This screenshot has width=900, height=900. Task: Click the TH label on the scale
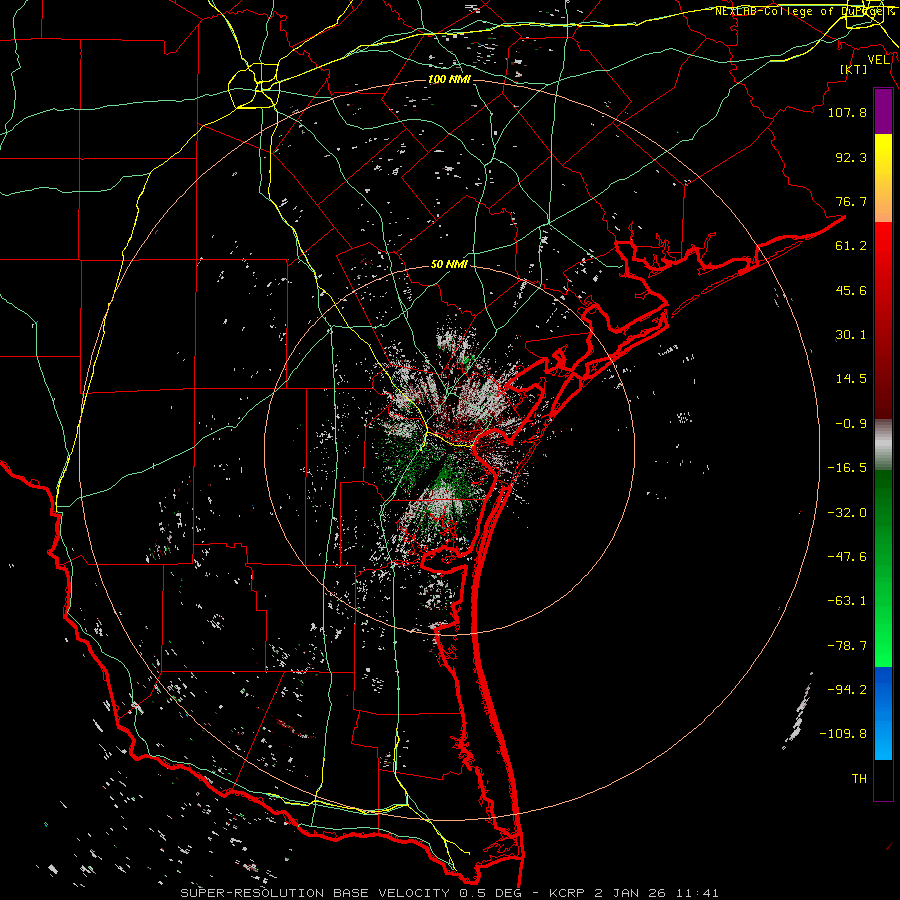pyautogui.click(x=859, y=779)
